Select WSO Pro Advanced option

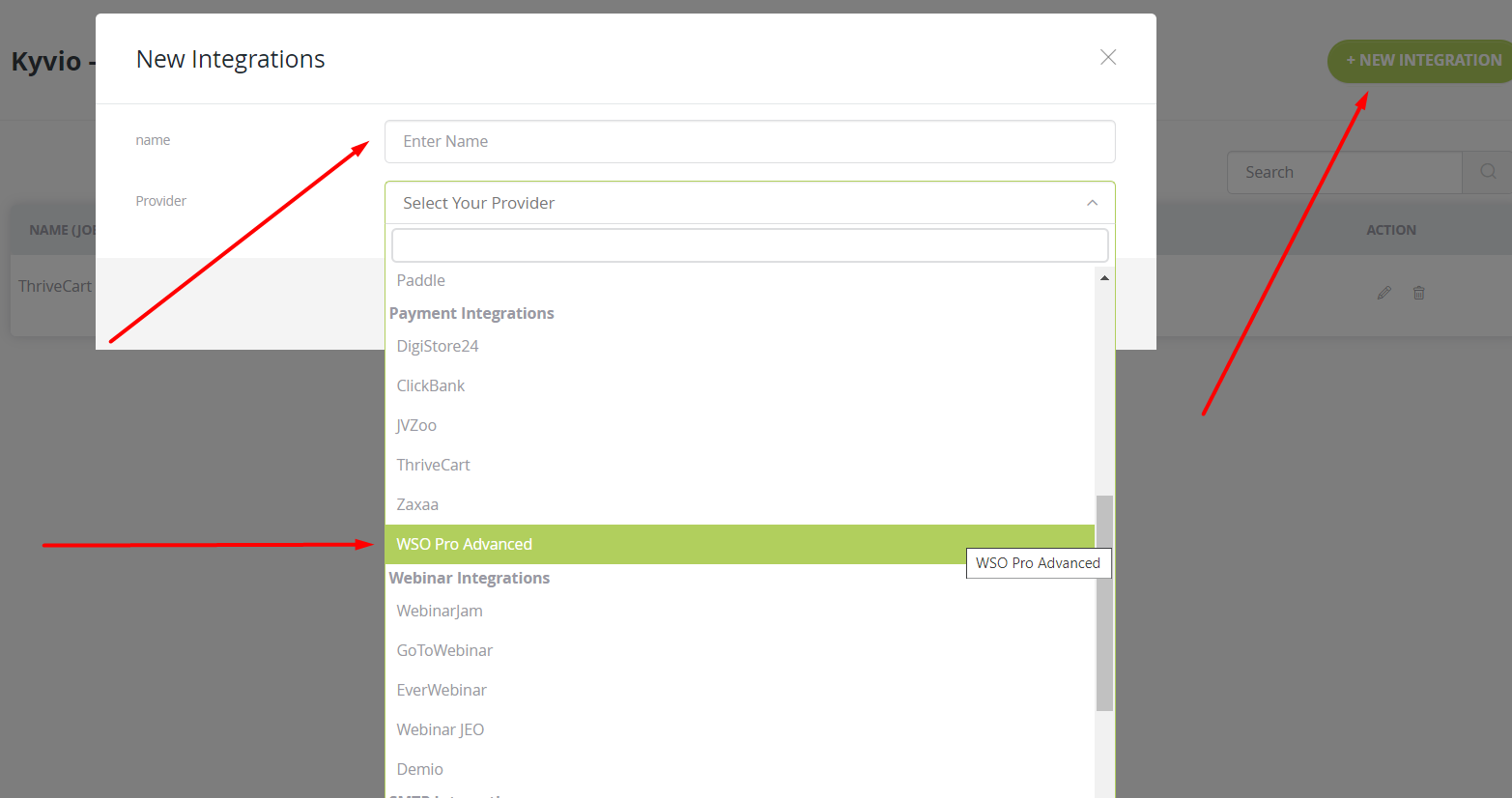tap(740, 544)
